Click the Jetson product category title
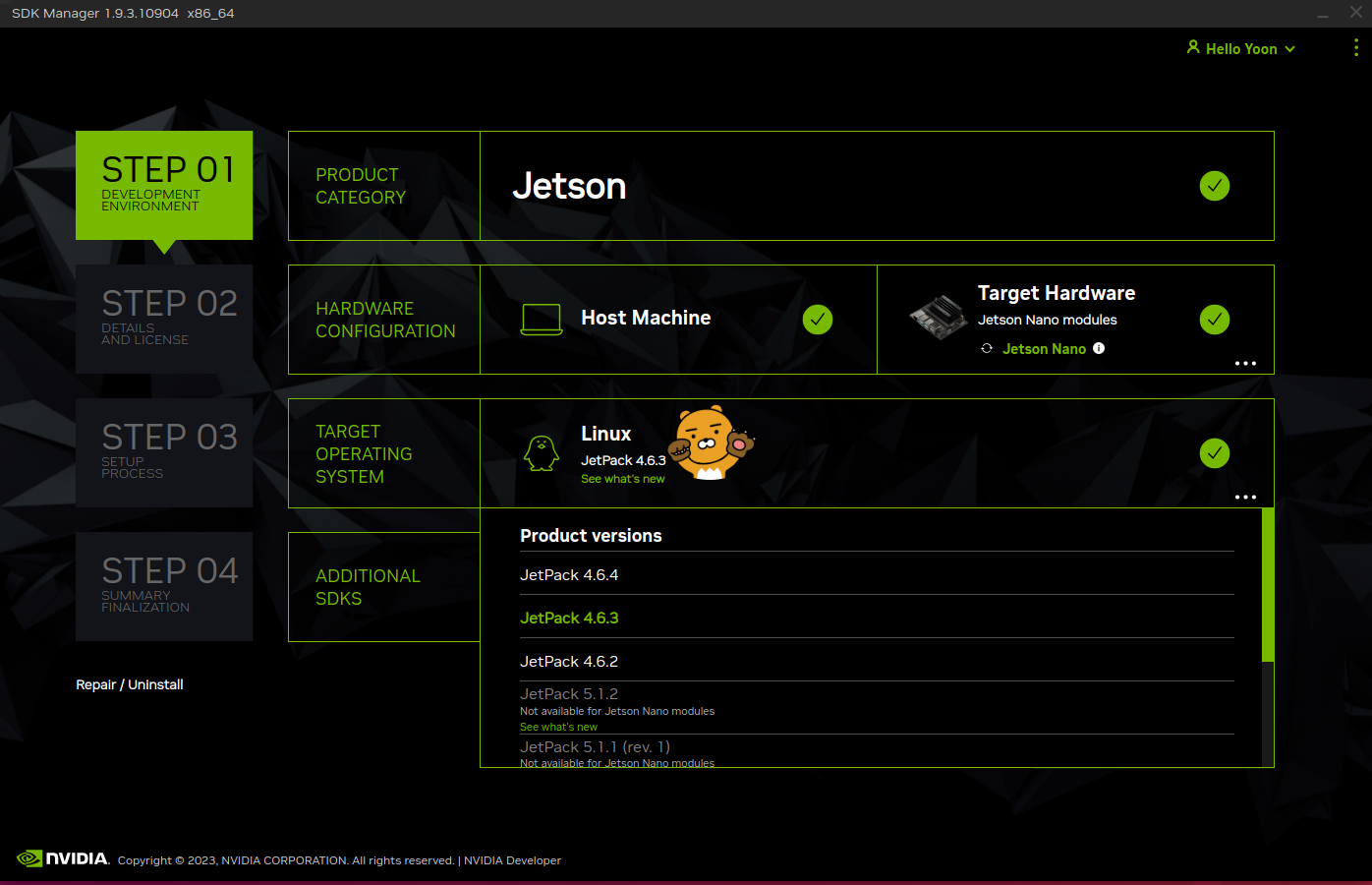The image size is (1372, 885). point(569,186)
